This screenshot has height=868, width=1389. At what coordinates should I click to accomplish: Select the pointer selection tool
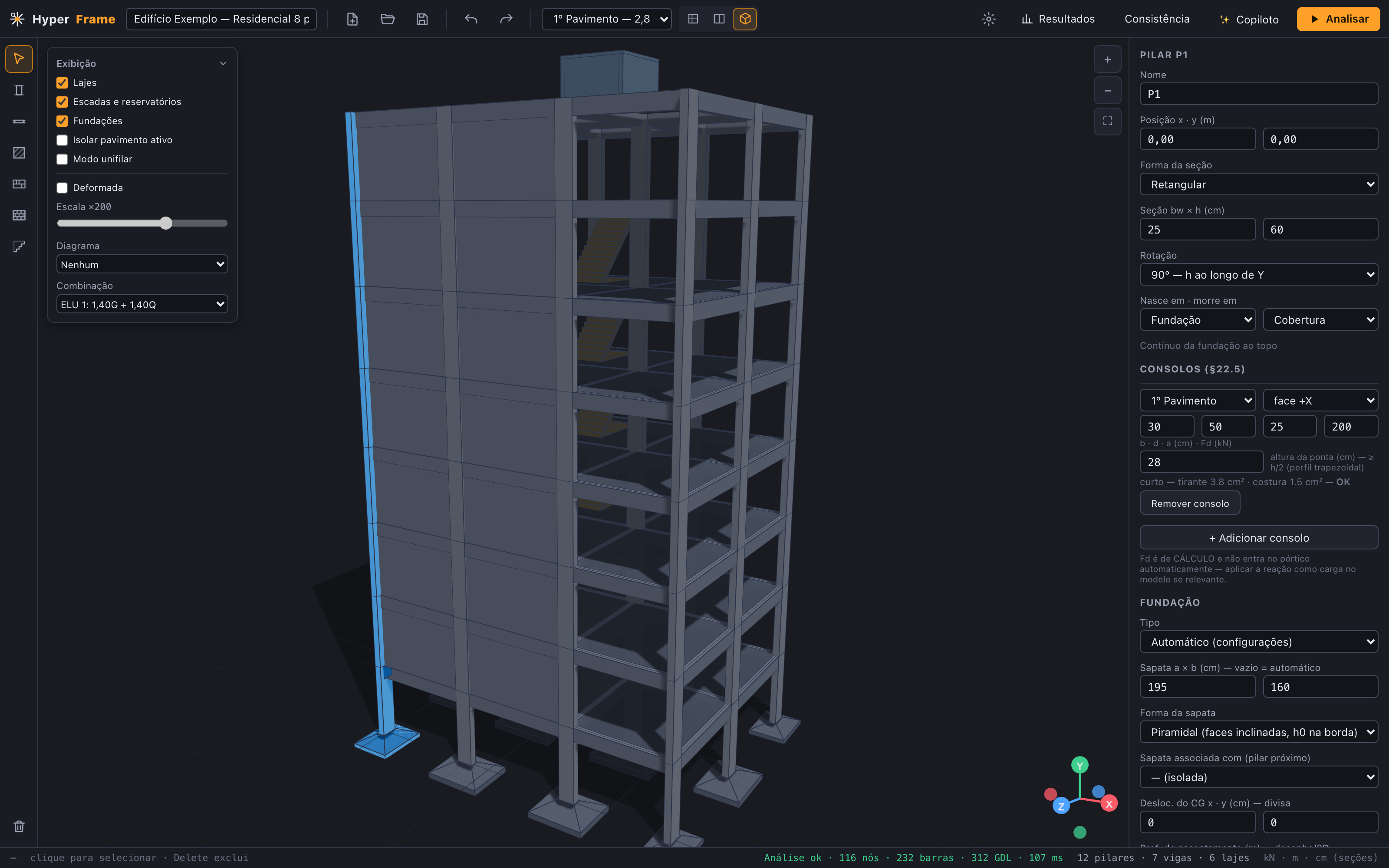(x=19, y=59)
